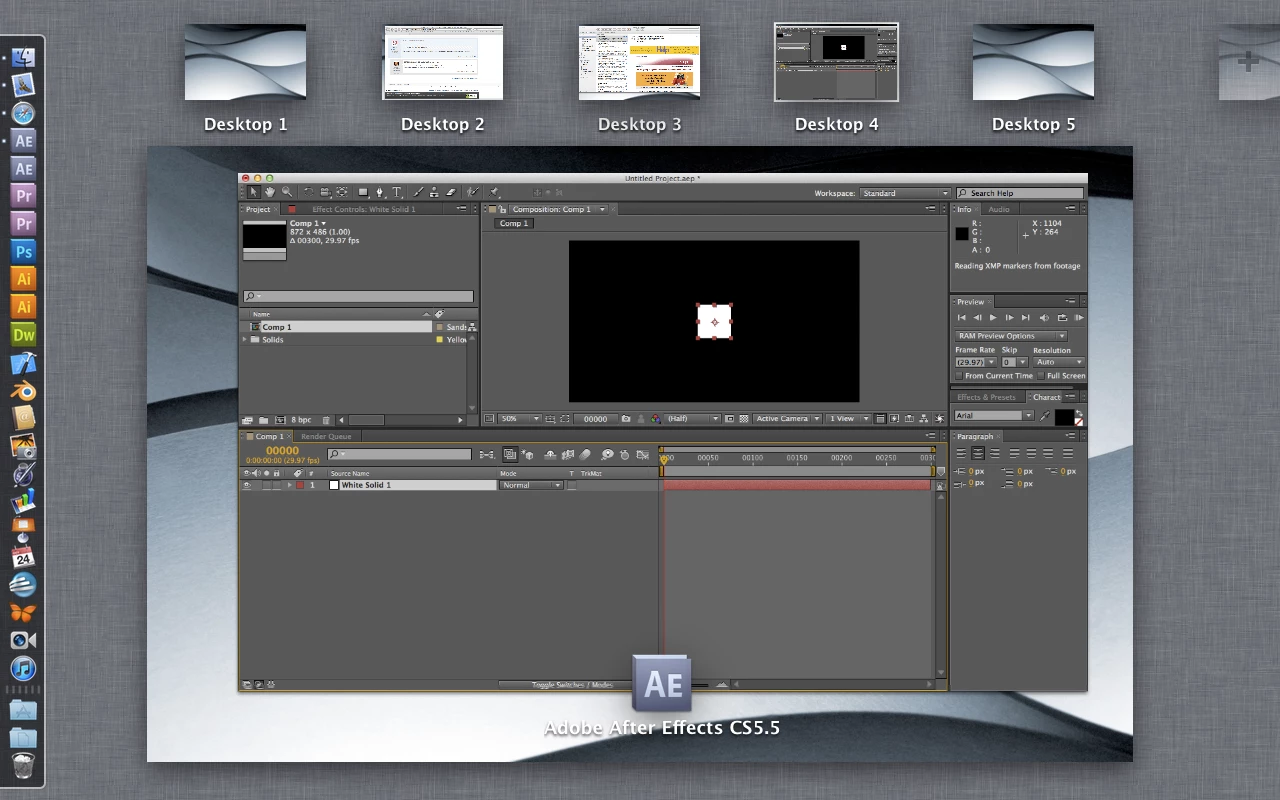Screen dimensions: 1280x800
Task: Select the Rotation tool
Action: (x=308, y=192)
